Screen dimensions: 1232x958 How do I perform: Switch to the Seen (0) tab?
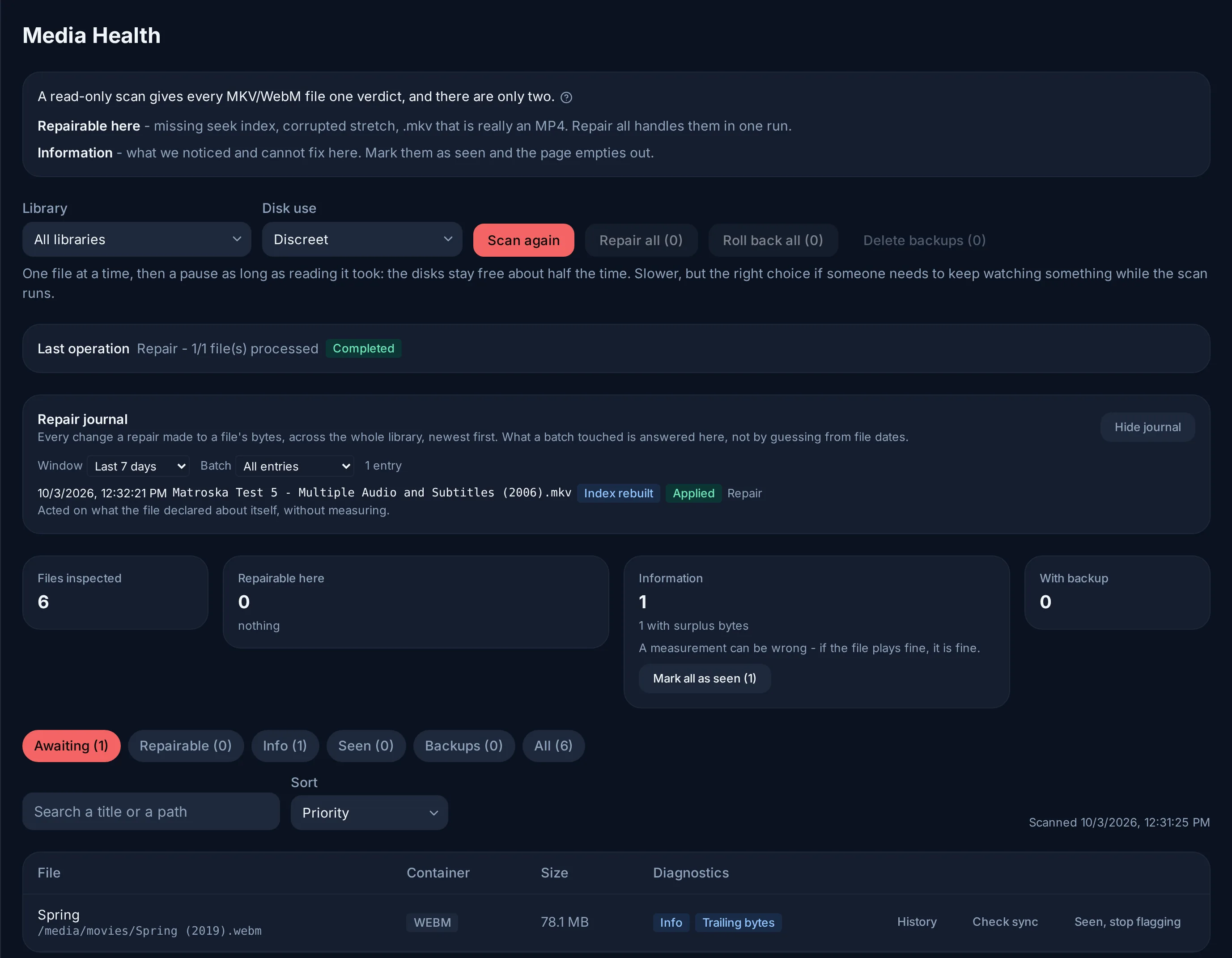pos(366,746)
